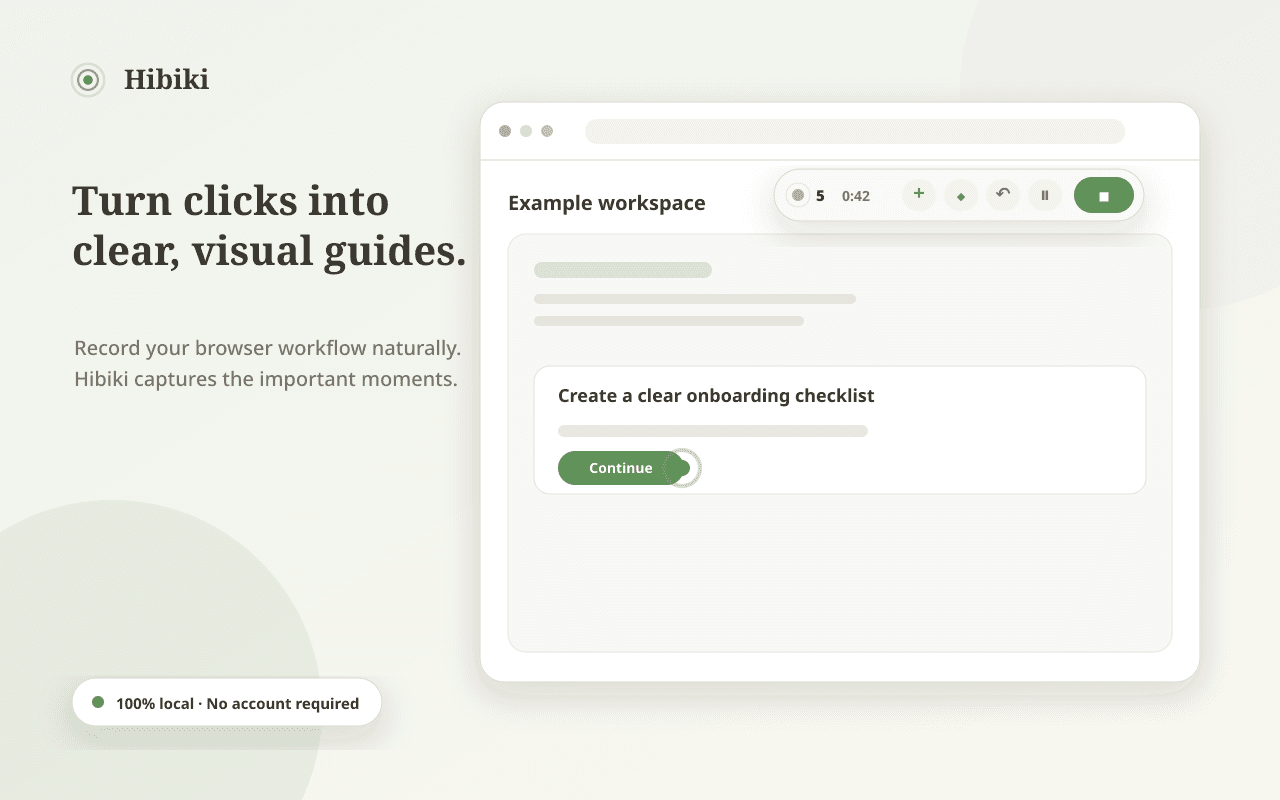Screen dimensions: 1280x800
Task: Click the 0:42 elapsed timer
Action: click(x=856, y=196)
